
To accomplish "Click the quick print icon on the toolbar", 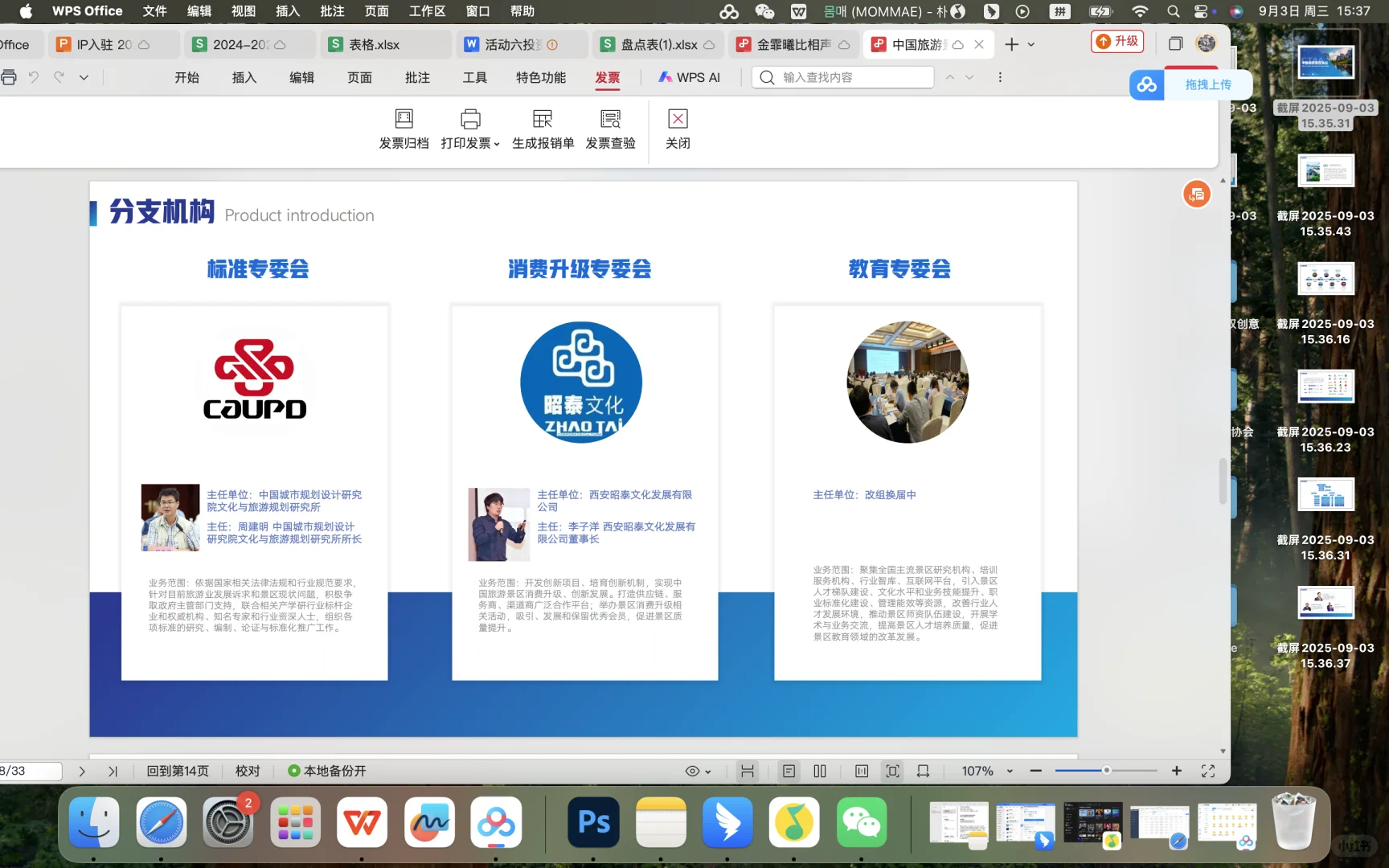I will pos(9,76).
